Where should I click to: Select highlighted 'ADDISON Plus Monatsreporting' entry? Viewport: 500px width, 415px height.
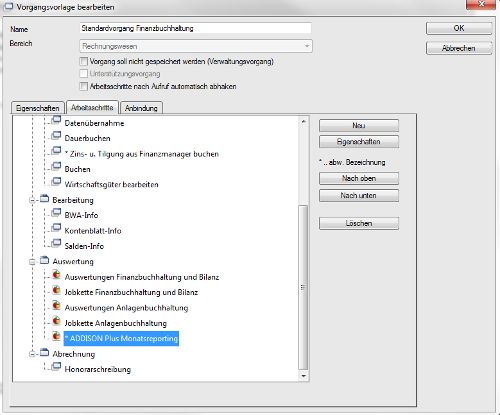coord(121,338)
